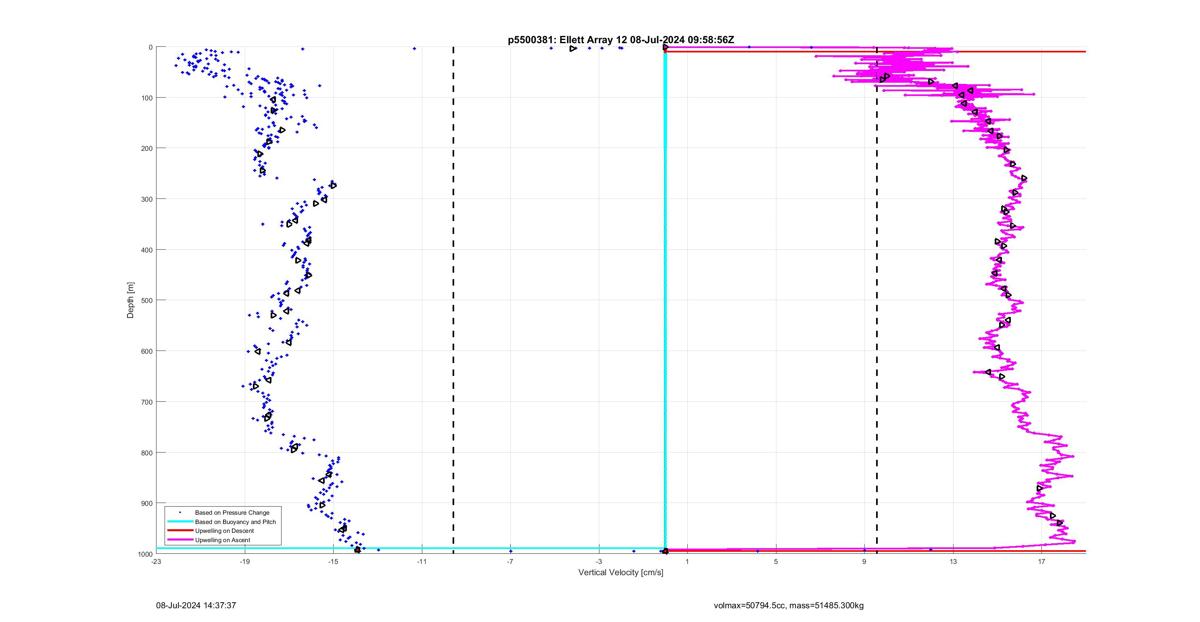Click depth axis tick label '300'

146,199
